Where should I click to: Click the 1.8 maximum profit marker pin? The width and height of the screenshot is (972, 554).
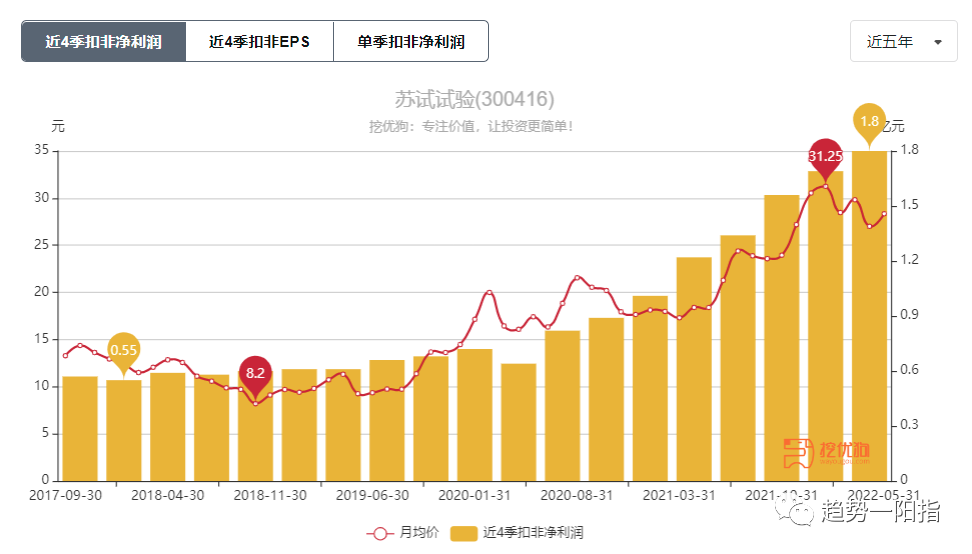click(x=869, y=124)
